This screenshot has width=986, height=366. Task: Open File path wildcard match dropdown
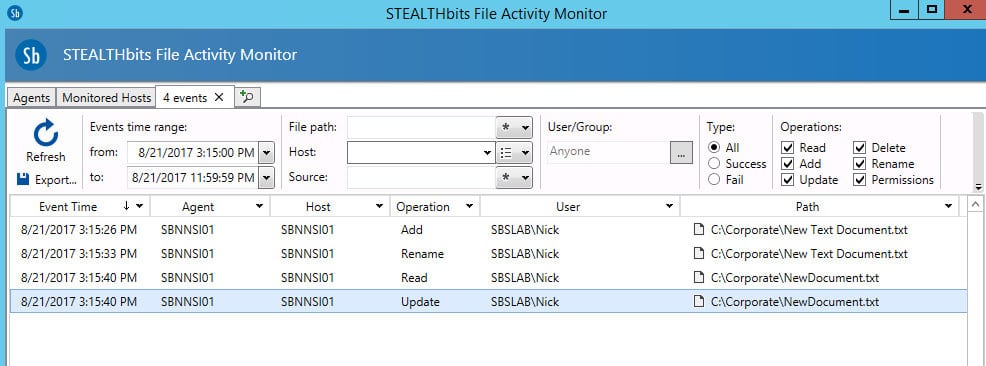click(x=514, y=128)
